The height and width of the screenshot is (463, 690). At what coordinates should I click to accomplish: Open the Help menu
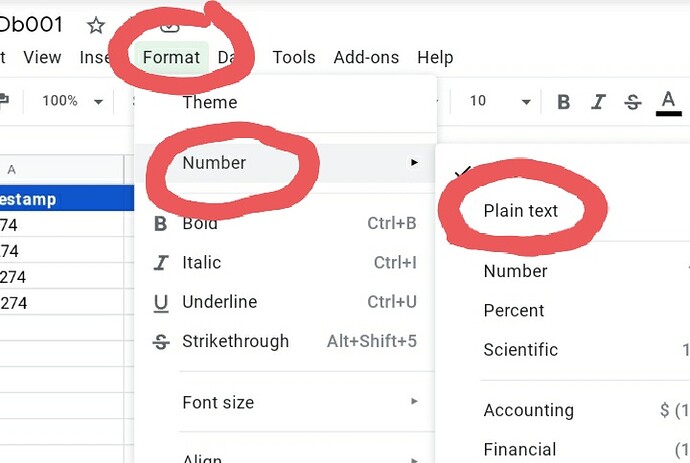click(435, 57)
